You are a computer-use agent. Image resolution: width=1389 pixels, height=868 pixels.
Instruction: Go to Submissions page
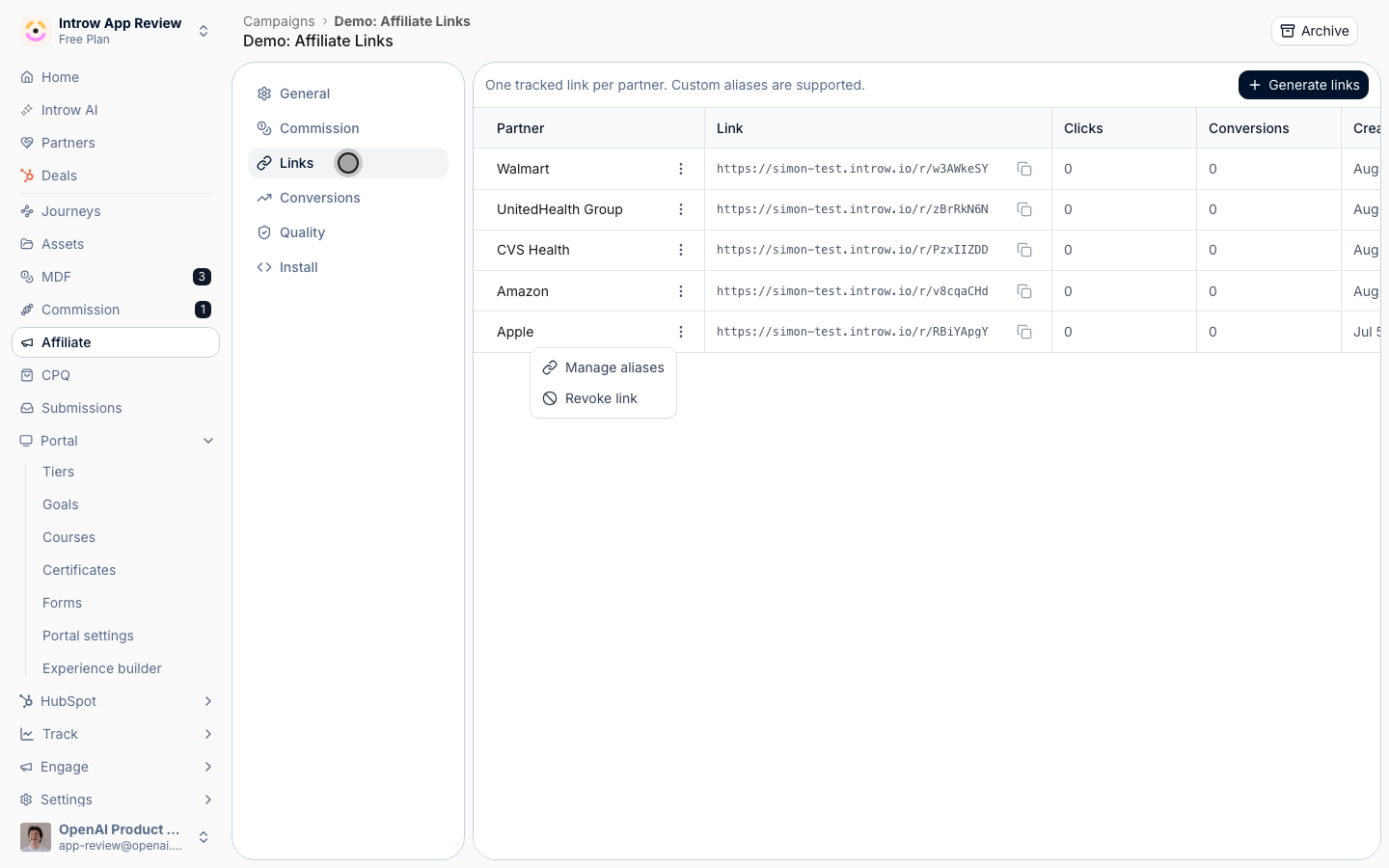tap(116, 408)
